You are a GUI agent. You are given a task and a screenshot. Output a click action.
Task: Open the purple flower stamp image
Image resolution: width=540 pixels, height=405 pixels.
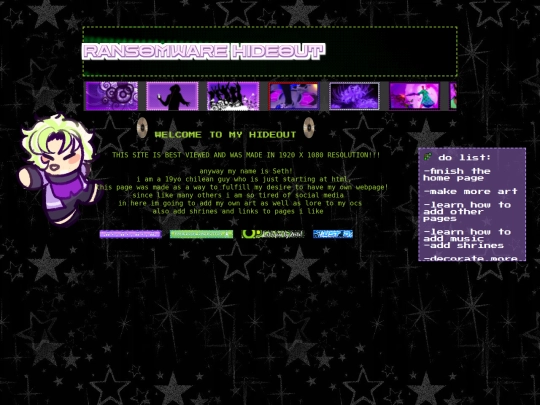354,96
